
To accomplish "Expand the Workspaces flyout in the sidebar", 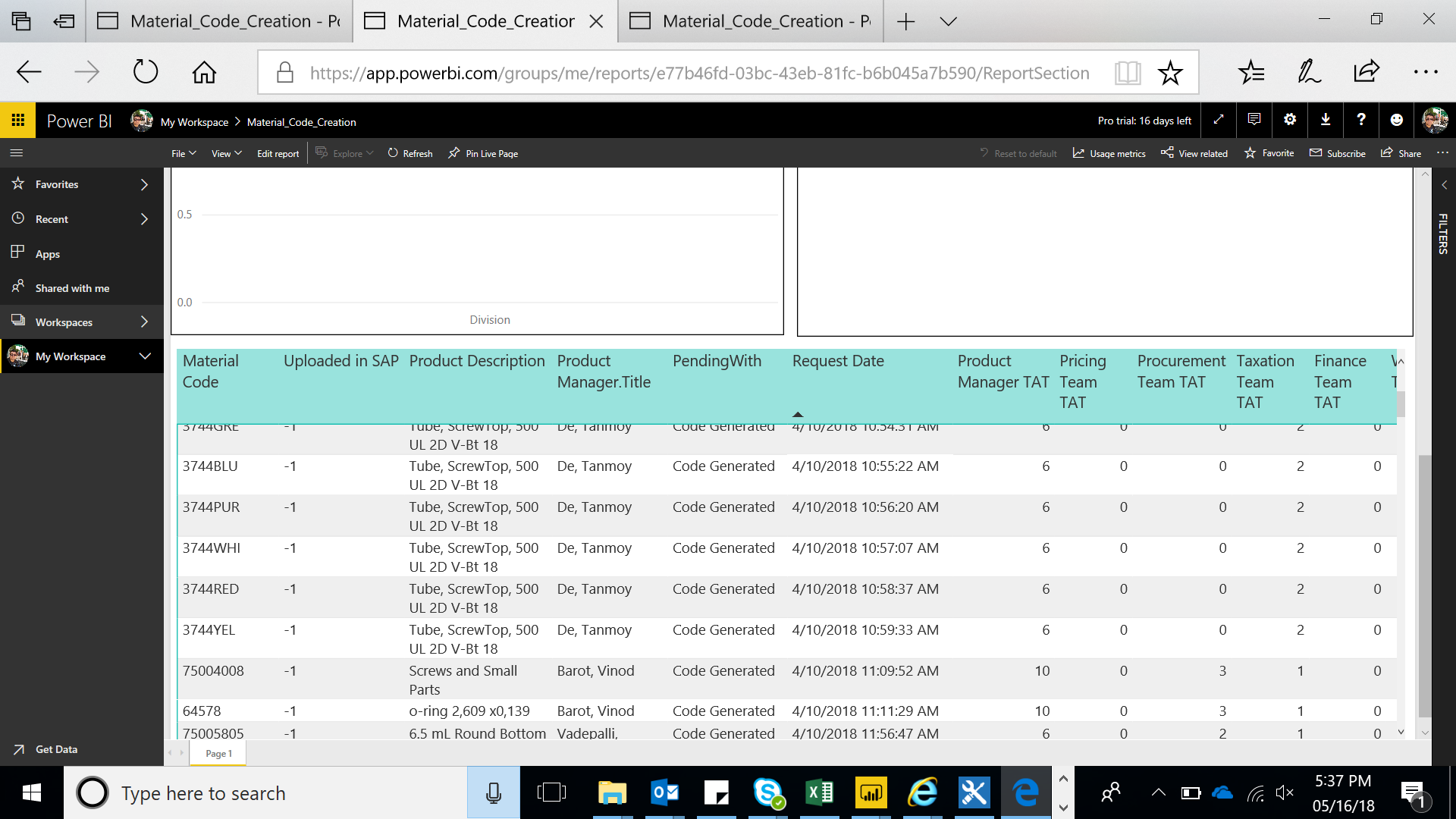I will 145,322.
